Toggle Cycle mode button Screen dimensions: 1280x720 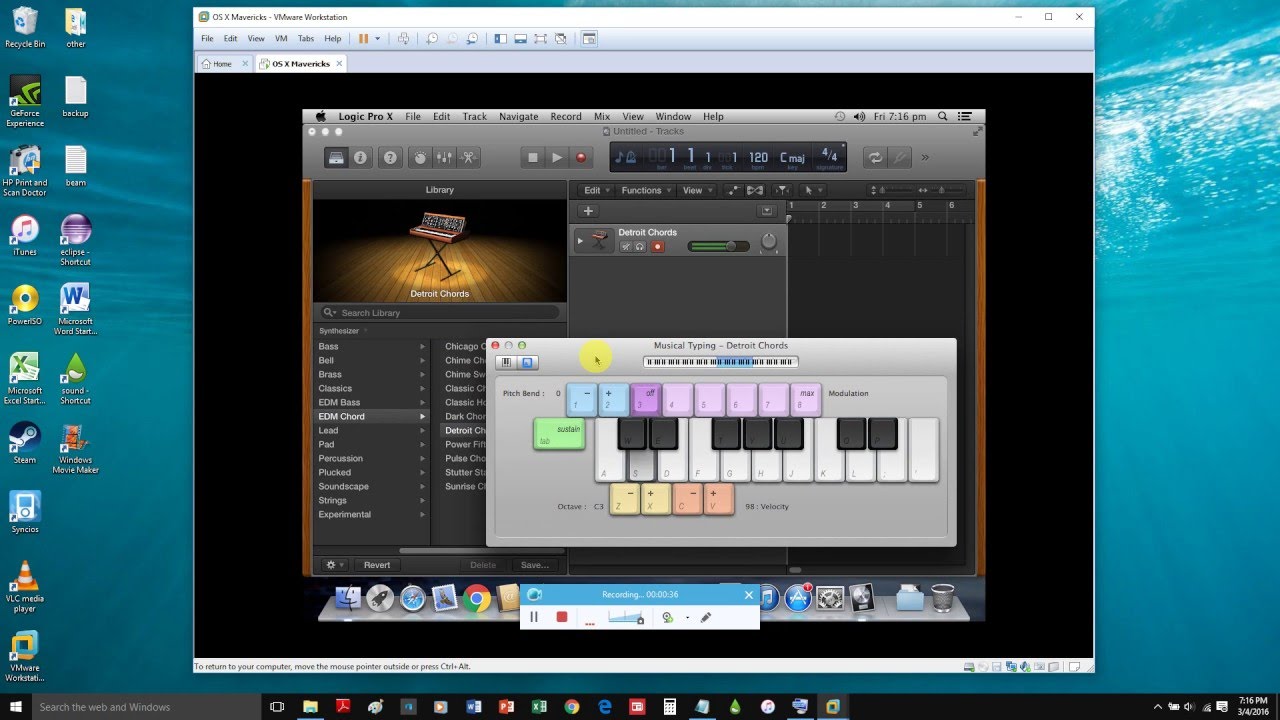pyautogui.click(x=875, y=157)
